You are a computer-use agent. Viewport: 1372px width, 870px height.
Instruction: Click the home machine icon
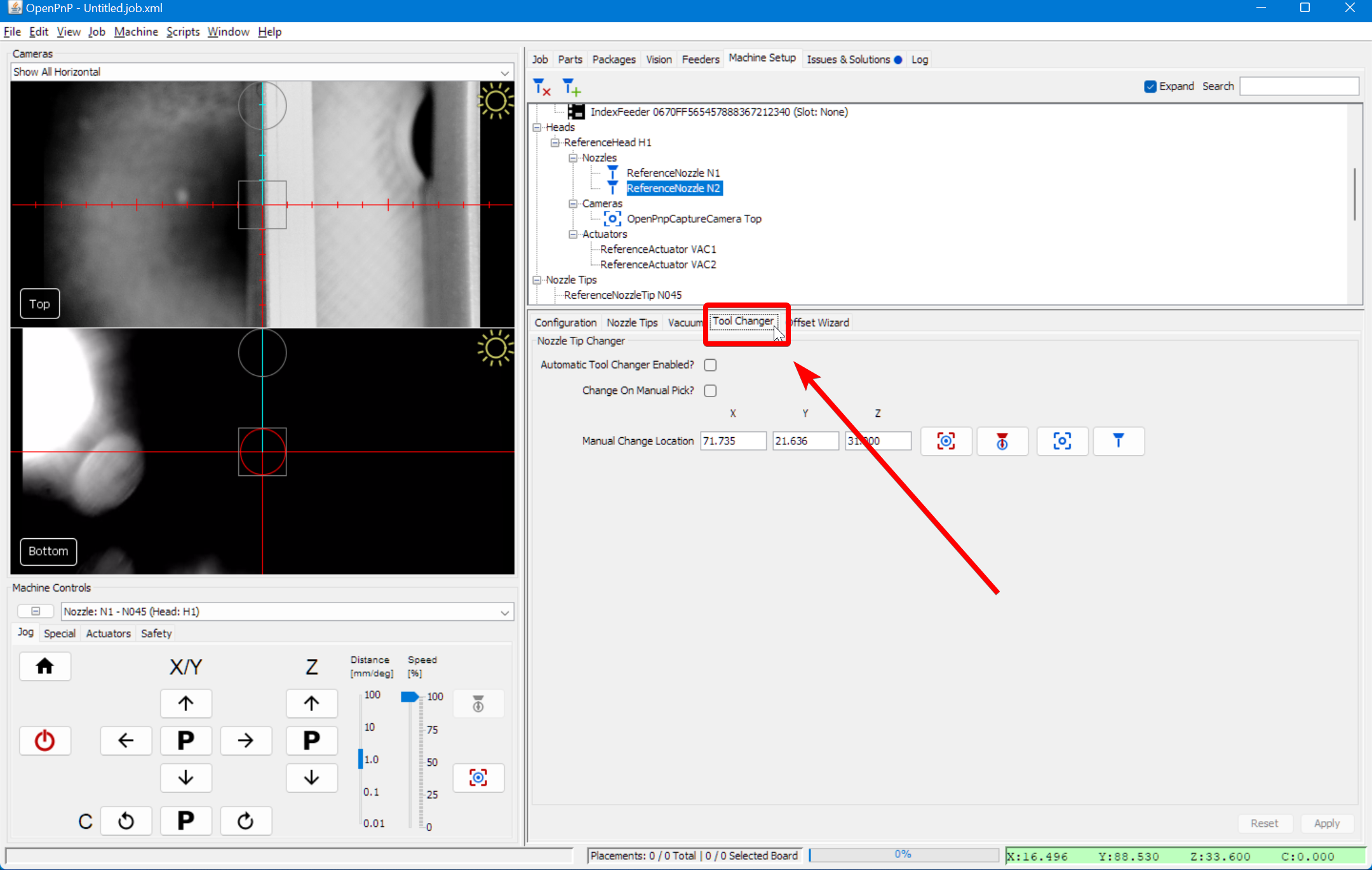pos(44,666)
